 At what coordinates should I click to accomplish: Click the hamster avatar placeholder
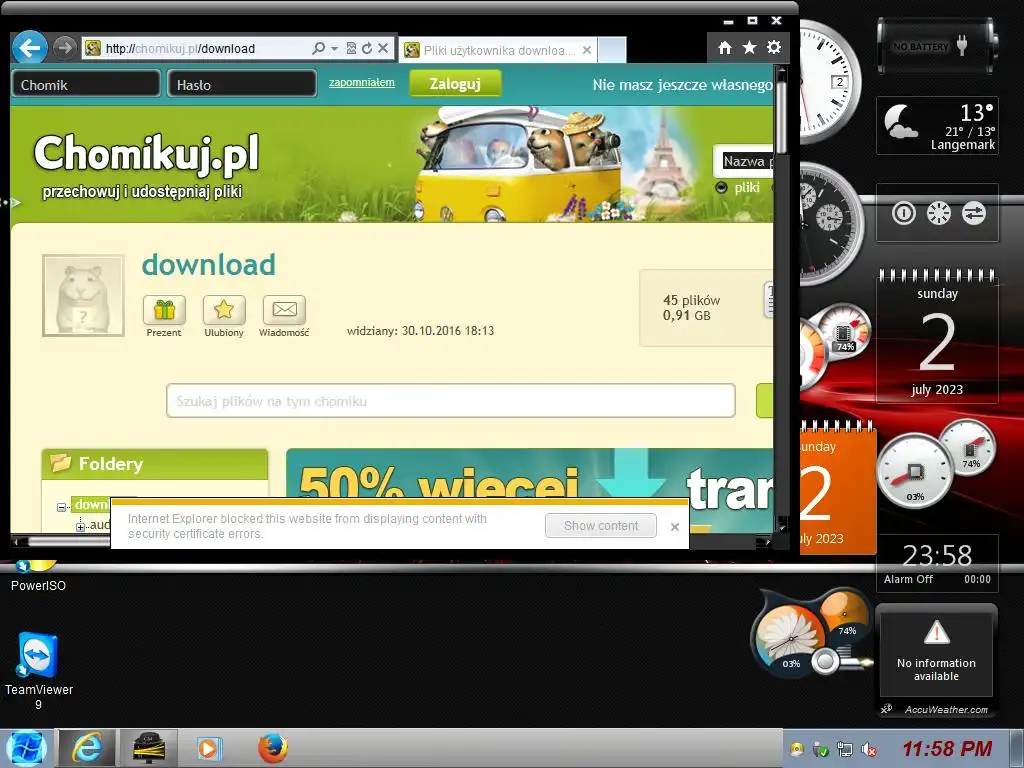point(83,295)
